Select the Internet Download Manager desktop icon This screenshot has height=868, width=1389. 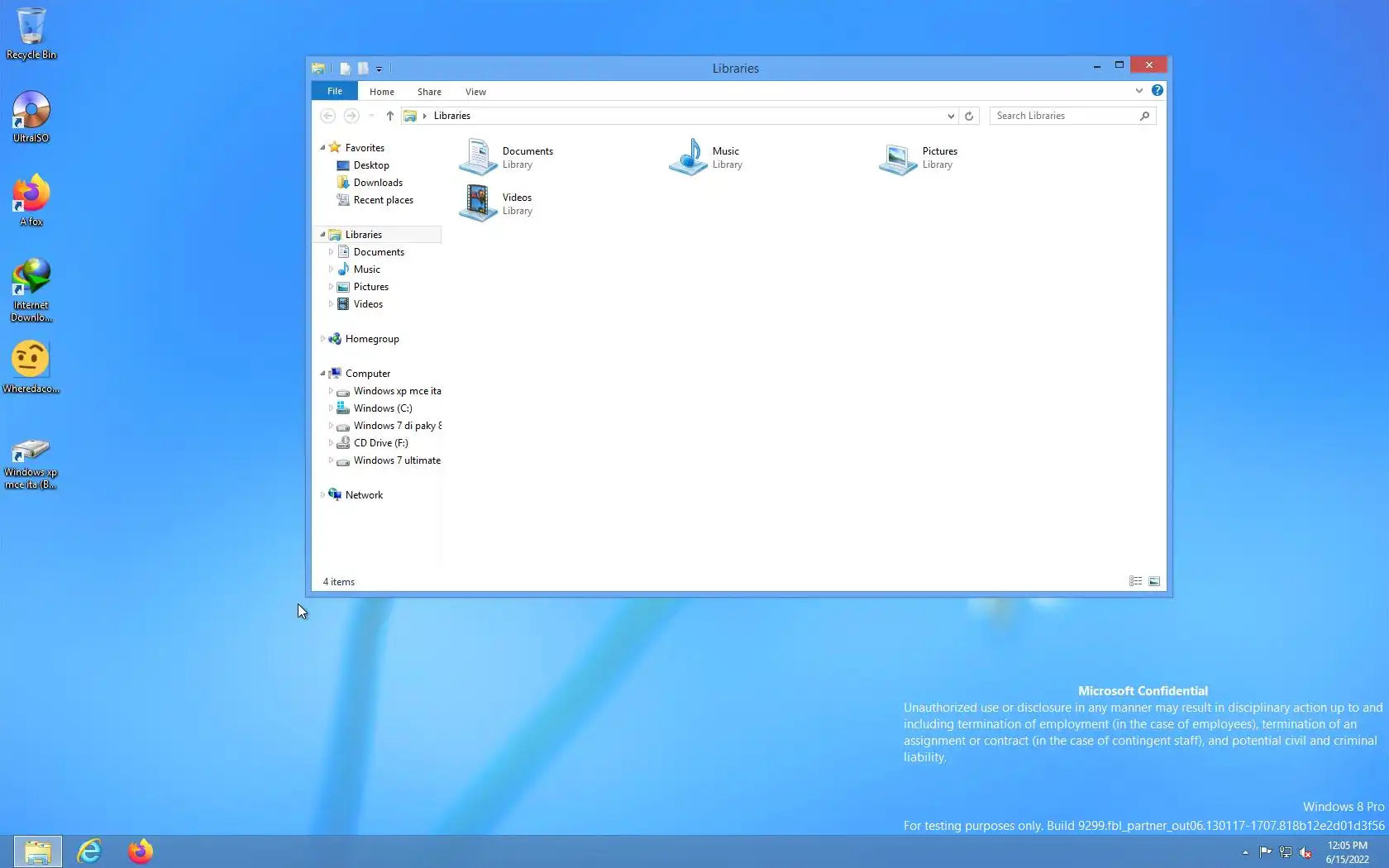pyautogui.click(x=31, y=289)
